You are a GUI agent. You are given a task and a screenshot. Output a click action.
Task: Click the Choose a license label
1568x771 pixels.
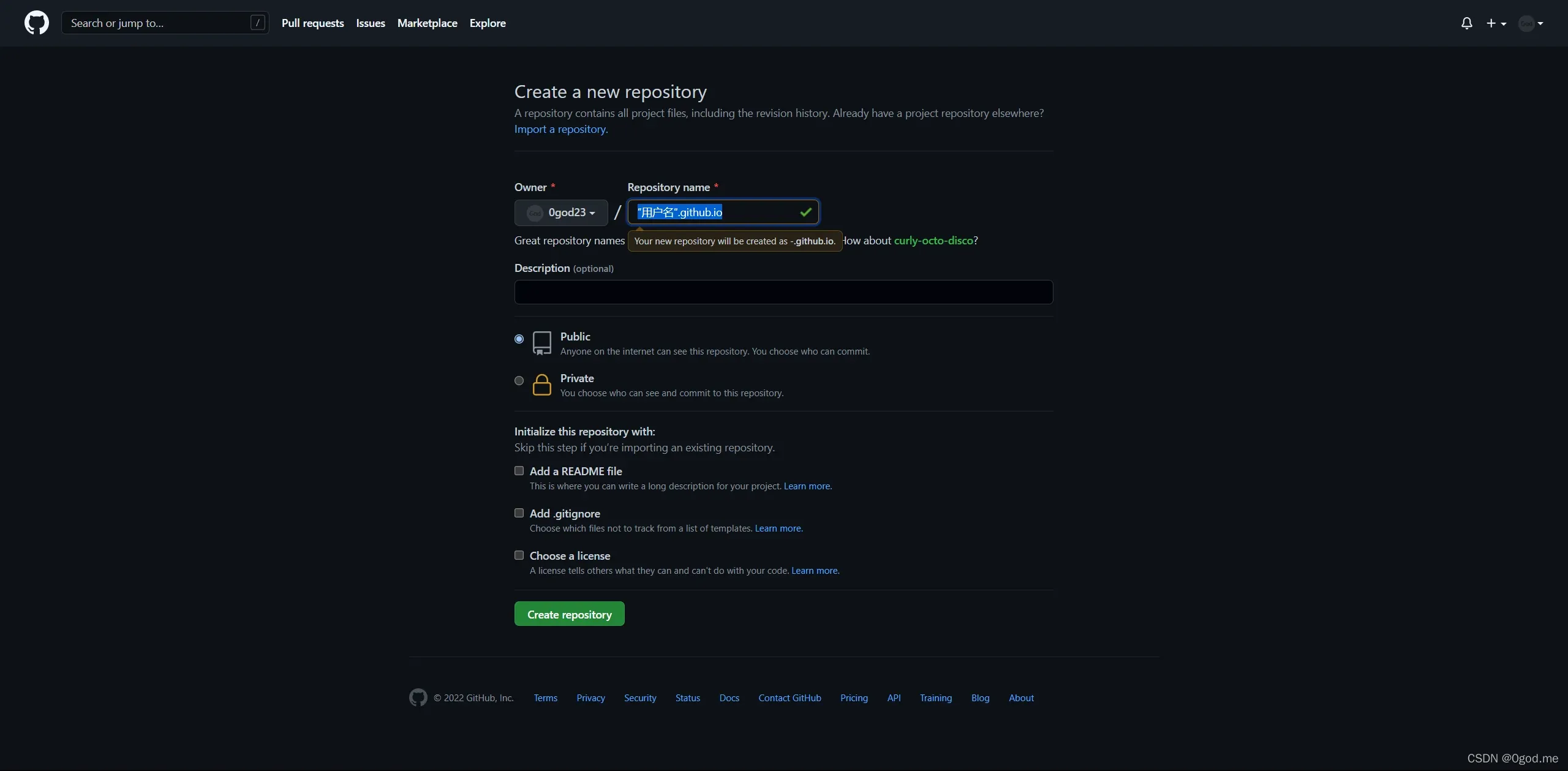(570, 555)
